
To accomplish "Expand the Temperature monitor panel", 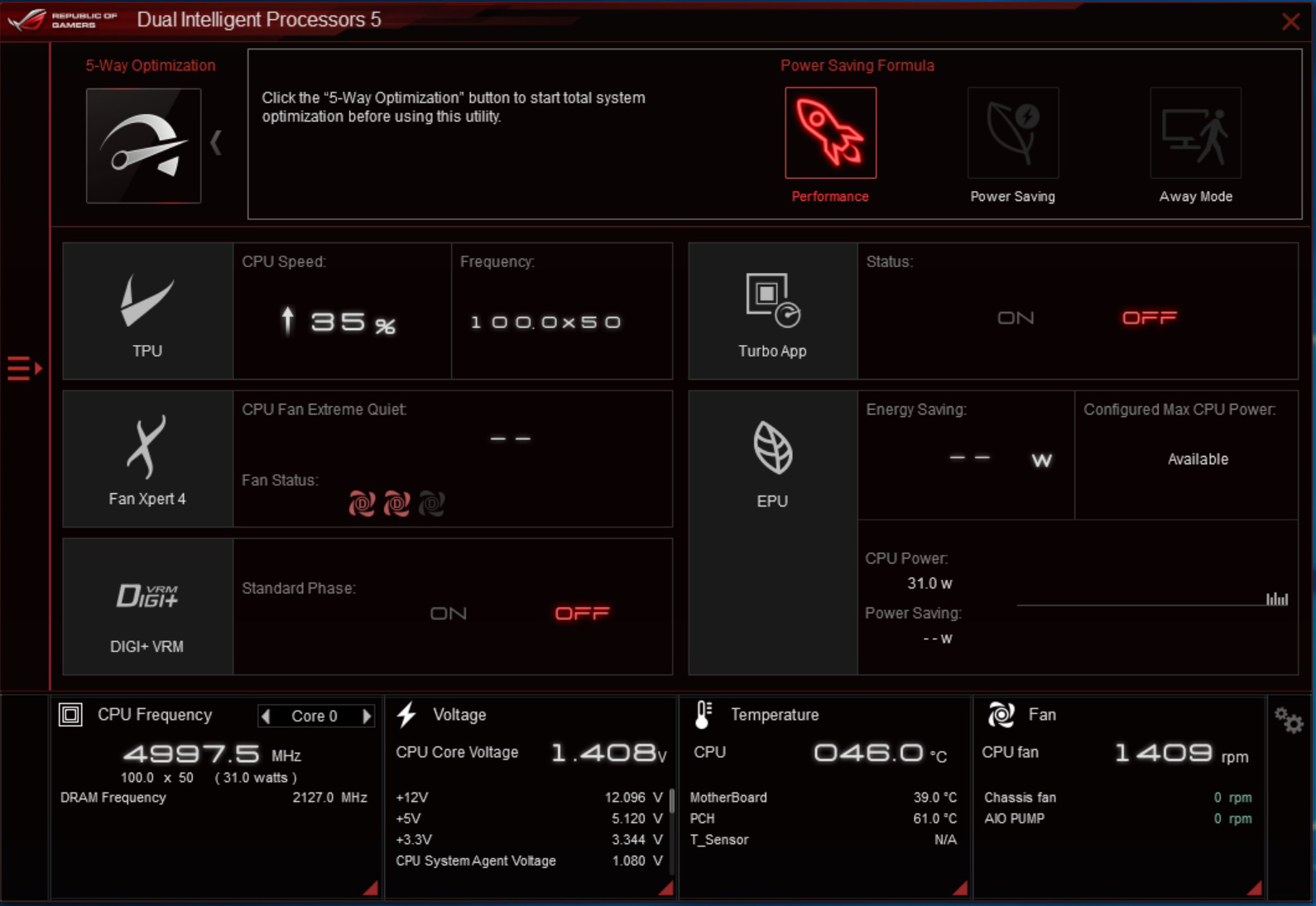I will (x=960, y=888).
